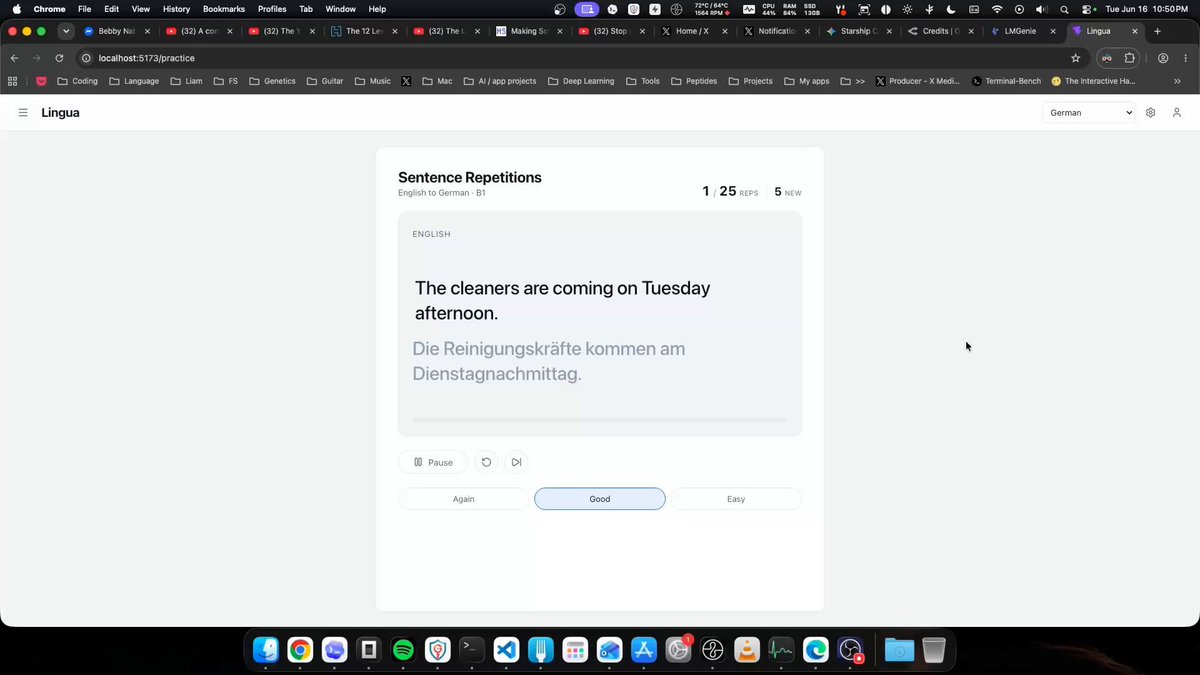Open the Lingua hamburger menu
The width and height of the screenshot is (1200, 675).
coord(23,113)
